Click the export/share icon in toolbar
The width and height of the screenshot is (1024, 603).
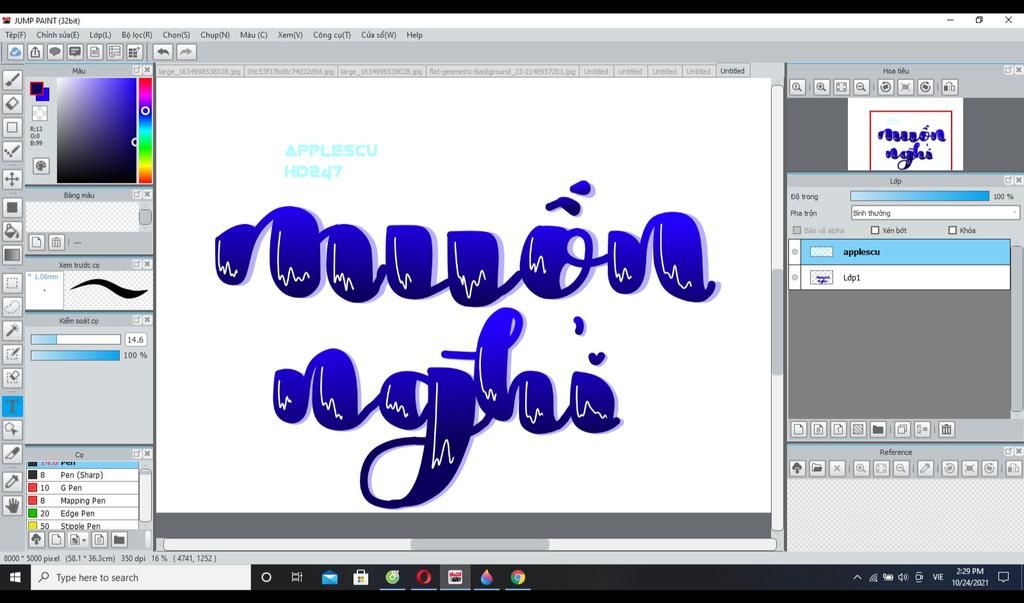click(35, 52)
